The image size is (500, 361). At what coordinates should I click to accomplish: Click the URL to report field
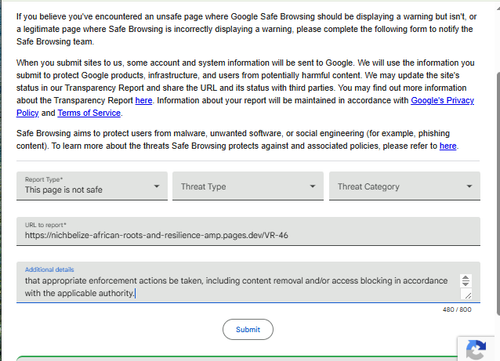[248, 231]
